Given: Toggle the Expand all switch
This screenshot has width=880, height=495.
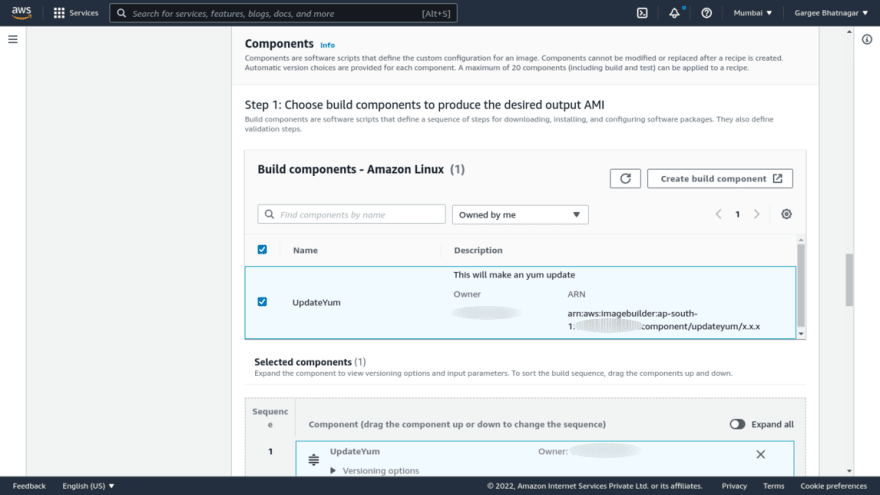Looking at the screenshot, I should tap(737, 424).
